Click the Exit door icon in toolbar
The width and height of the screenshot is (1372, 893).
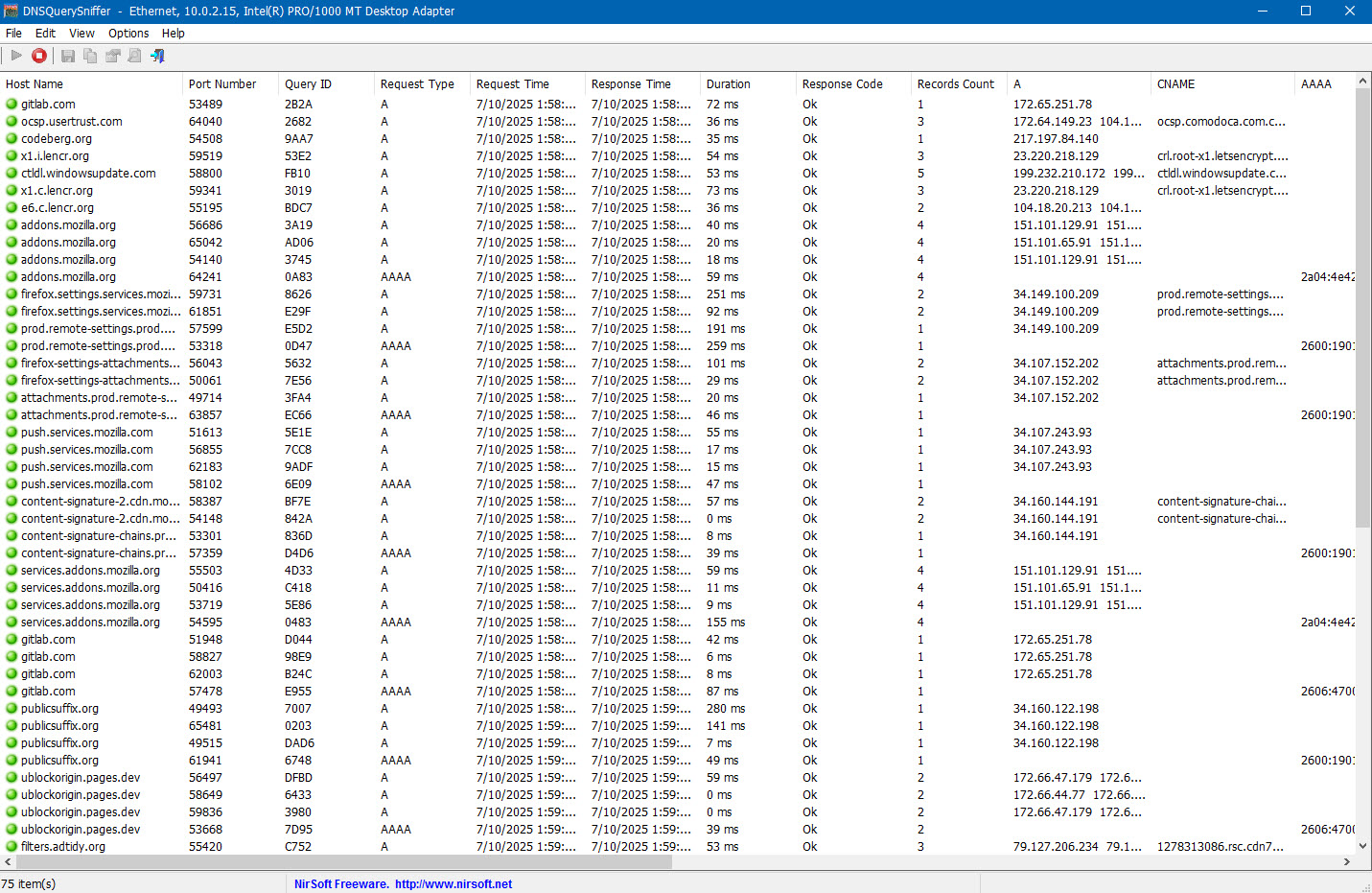coord(157,56)
